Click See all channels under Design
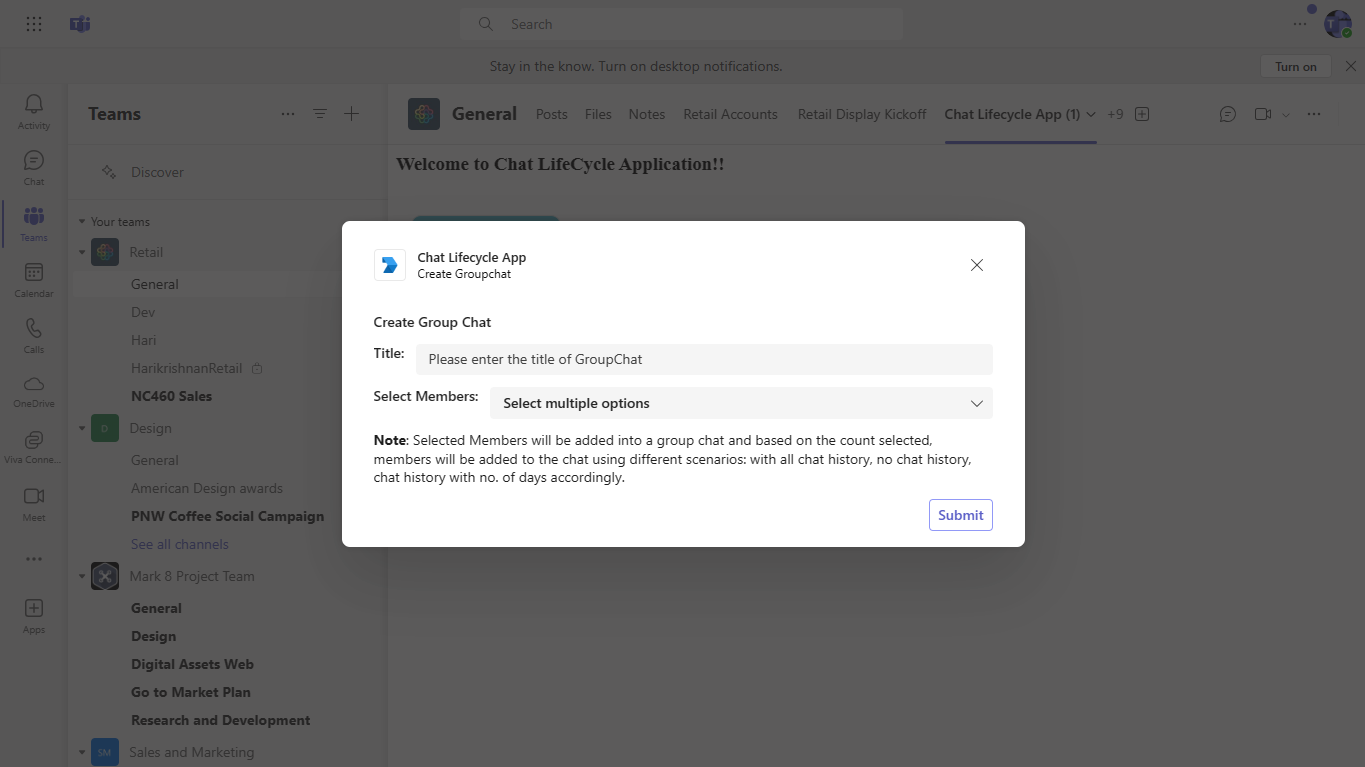The height and width of the screenshot is (767, 1365). coord(180,544)
